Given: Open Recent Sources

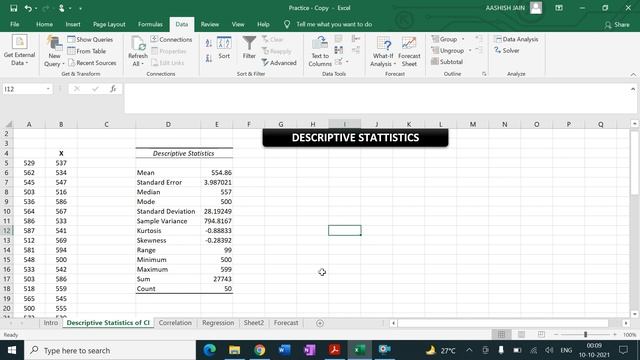Looking at the screenshot, I should (x=92, y=63).
